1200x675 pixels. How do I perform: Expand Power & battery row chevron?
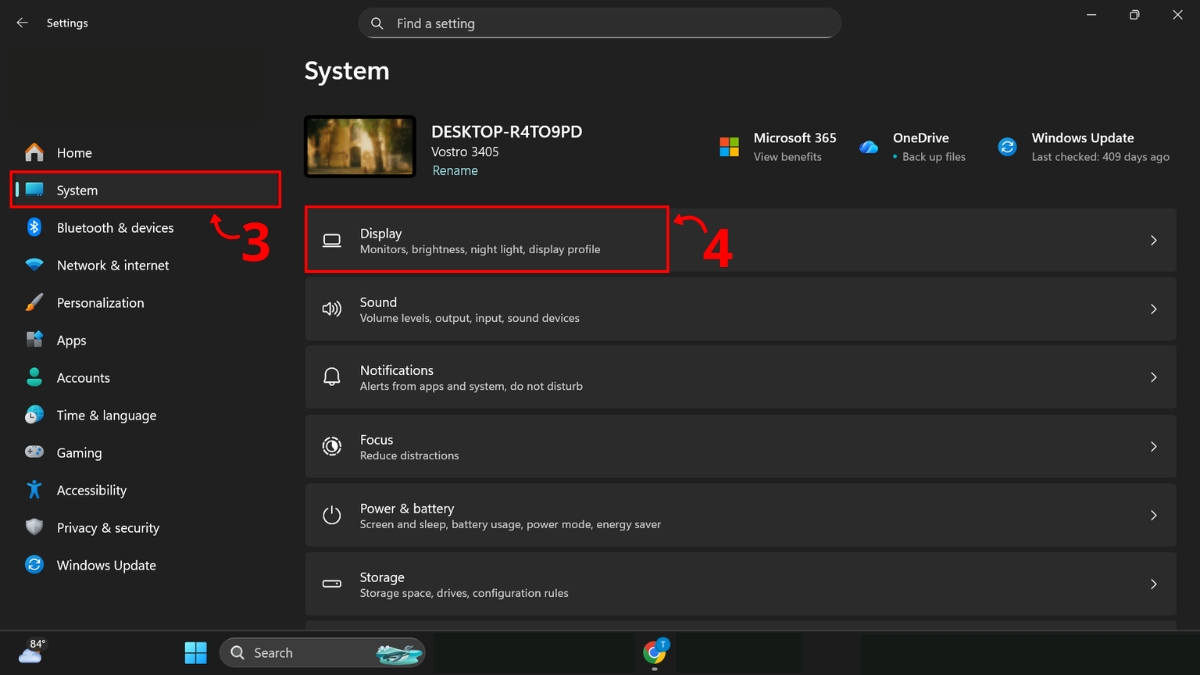click(1153, 515)
